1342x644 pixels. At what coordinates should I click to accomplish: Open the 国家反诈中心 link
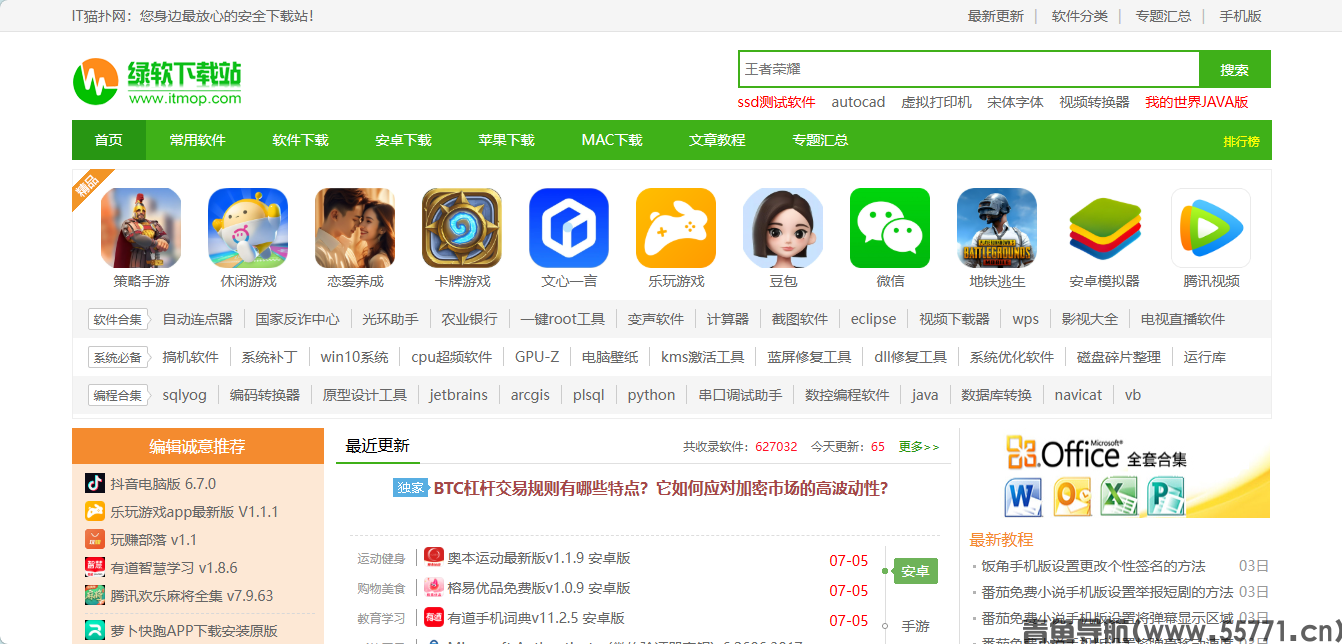[297, 319]
